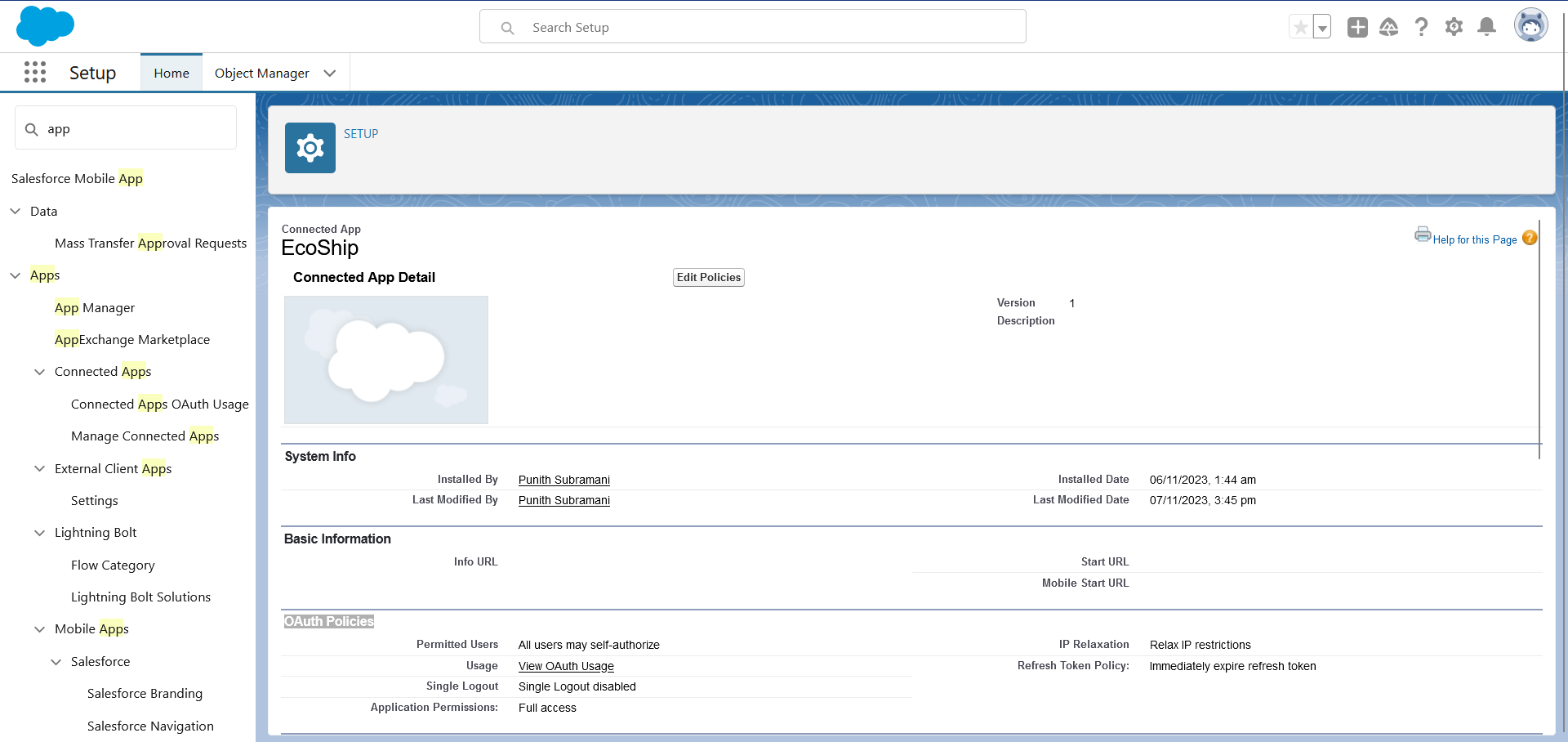Viewport: 1568px width, 742px height.
Task: Add page to favorites star icon
Action: click(x=1300, y=27)
